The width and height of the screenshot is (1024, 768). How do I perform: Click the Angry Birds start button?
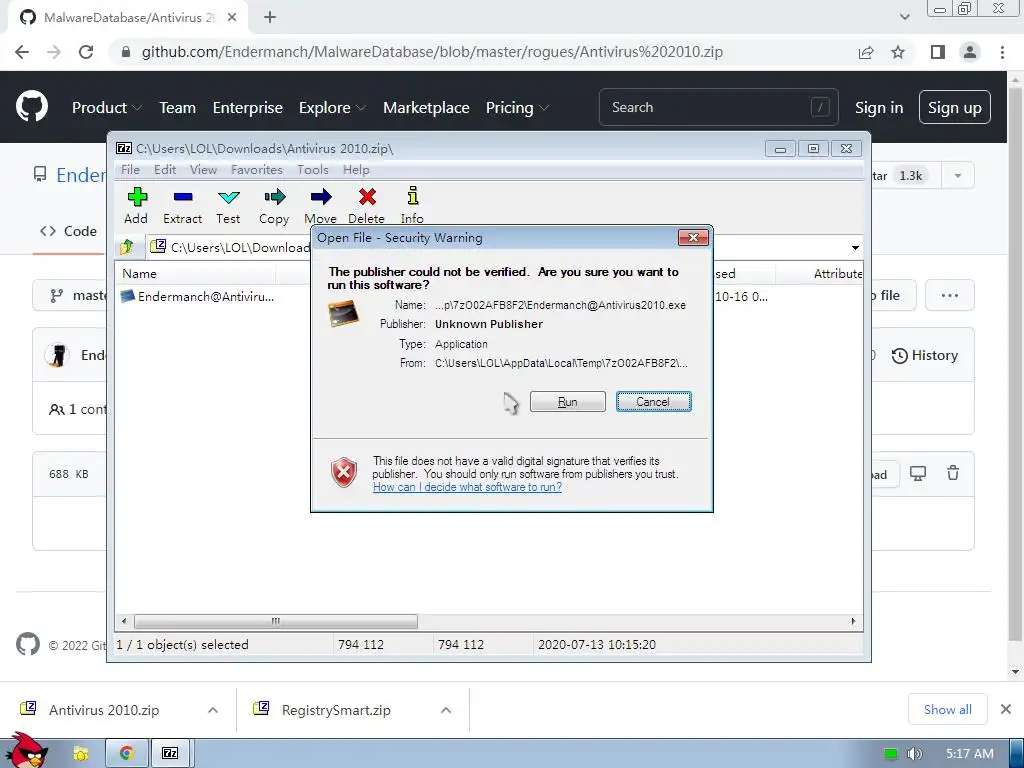pos(26,751)
